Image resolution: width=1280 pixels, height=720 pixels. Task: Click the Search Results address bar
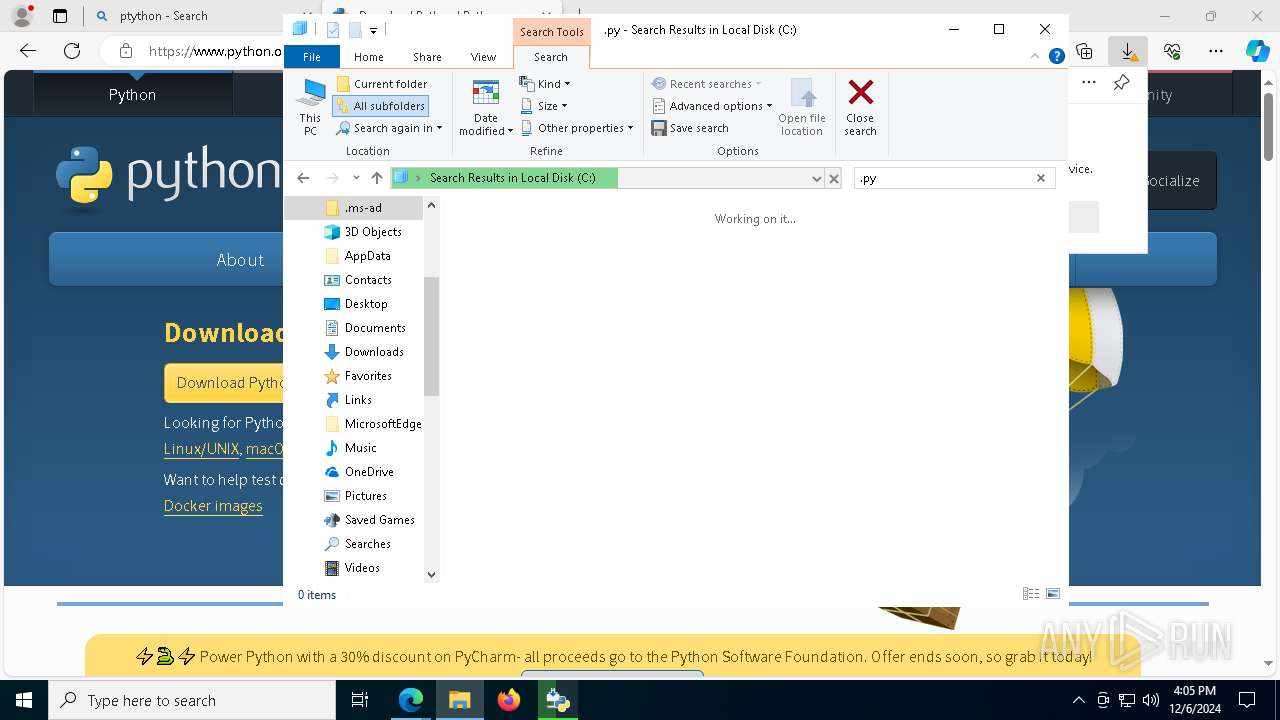point(607,178)
